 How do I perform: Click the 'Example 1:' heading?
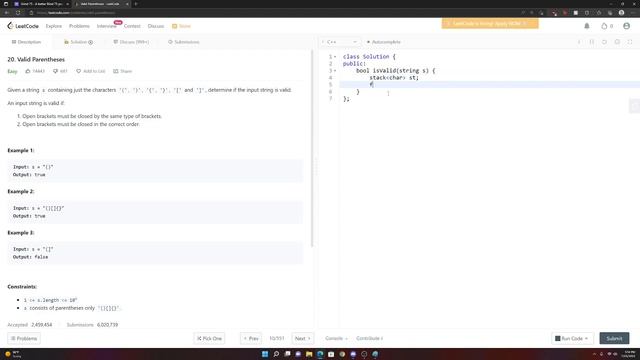click(21, 150)
